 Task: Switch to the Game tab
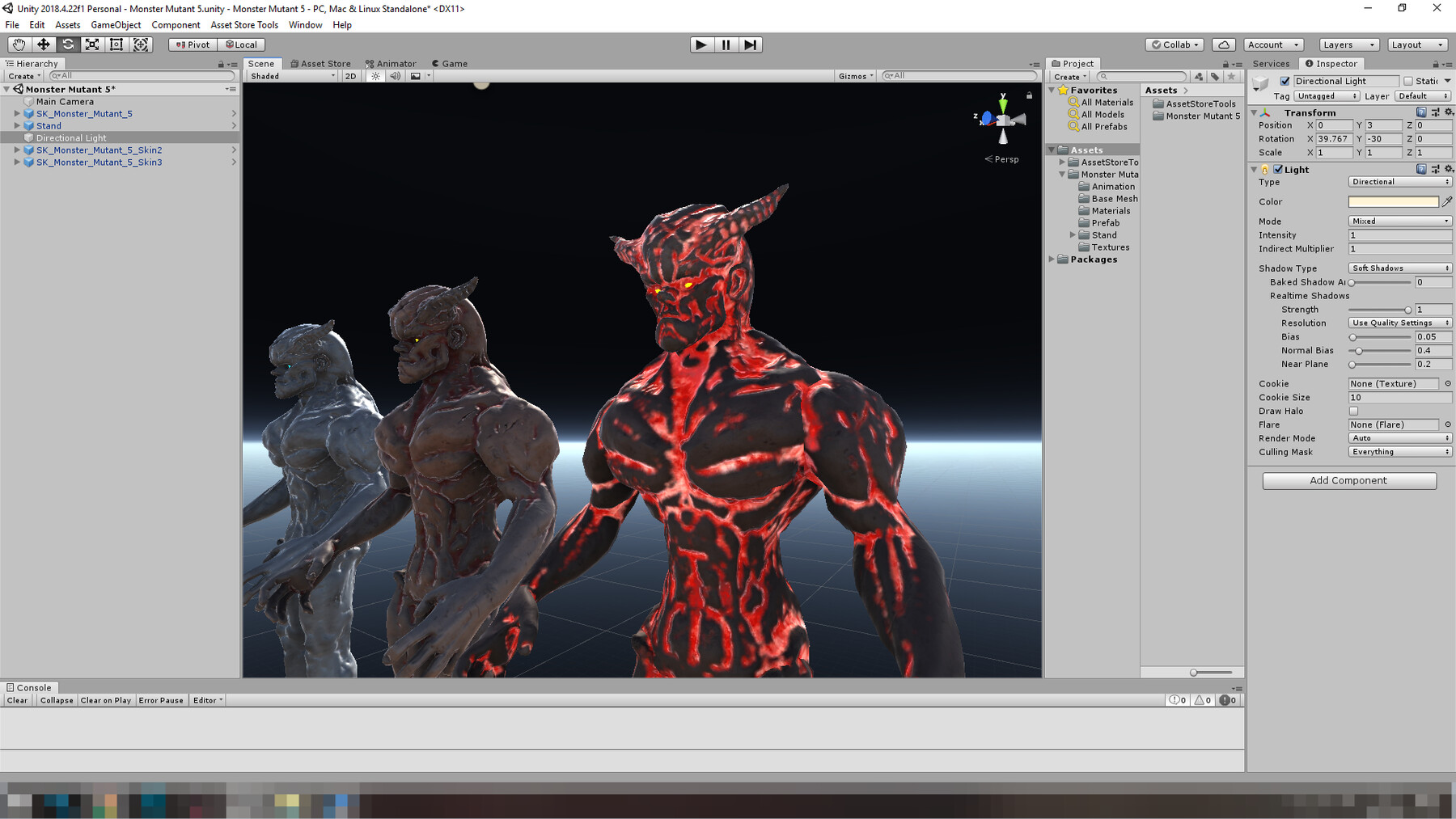click(x=450, y=63)
